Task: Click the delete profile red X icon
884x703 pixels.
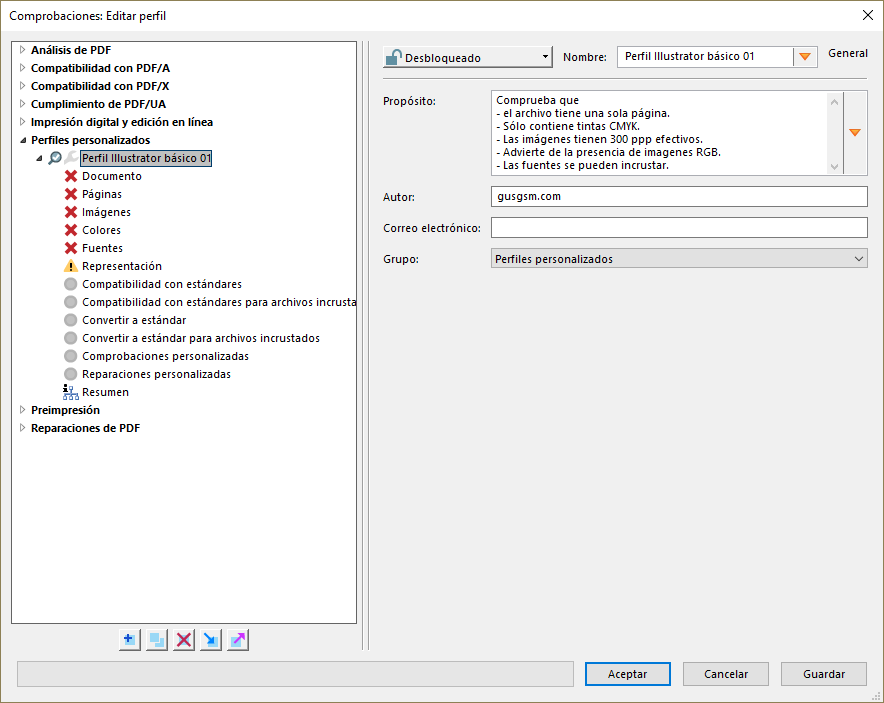Action: [184, 640]
